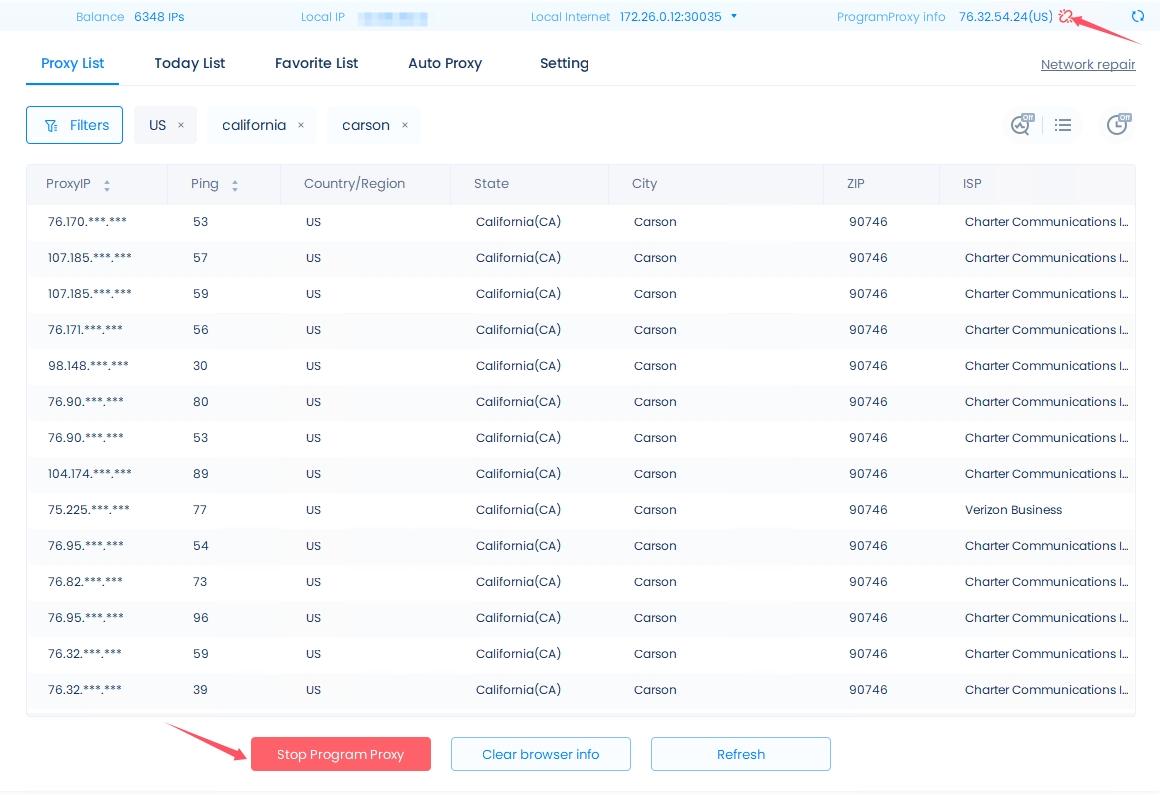Screen dimensions: 1160x795
Task: Remove the carson filter tag
Action: click(x=404, y=125)
